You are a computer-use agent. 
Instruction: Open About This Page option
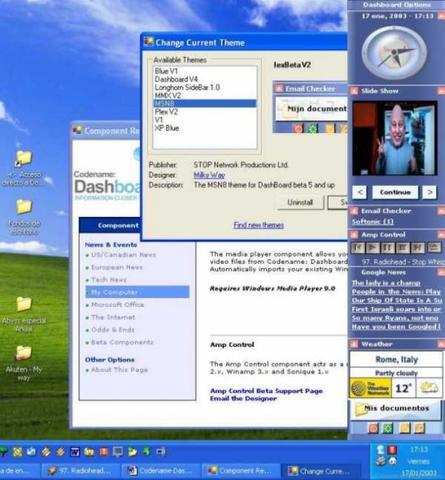pos(120,370)
